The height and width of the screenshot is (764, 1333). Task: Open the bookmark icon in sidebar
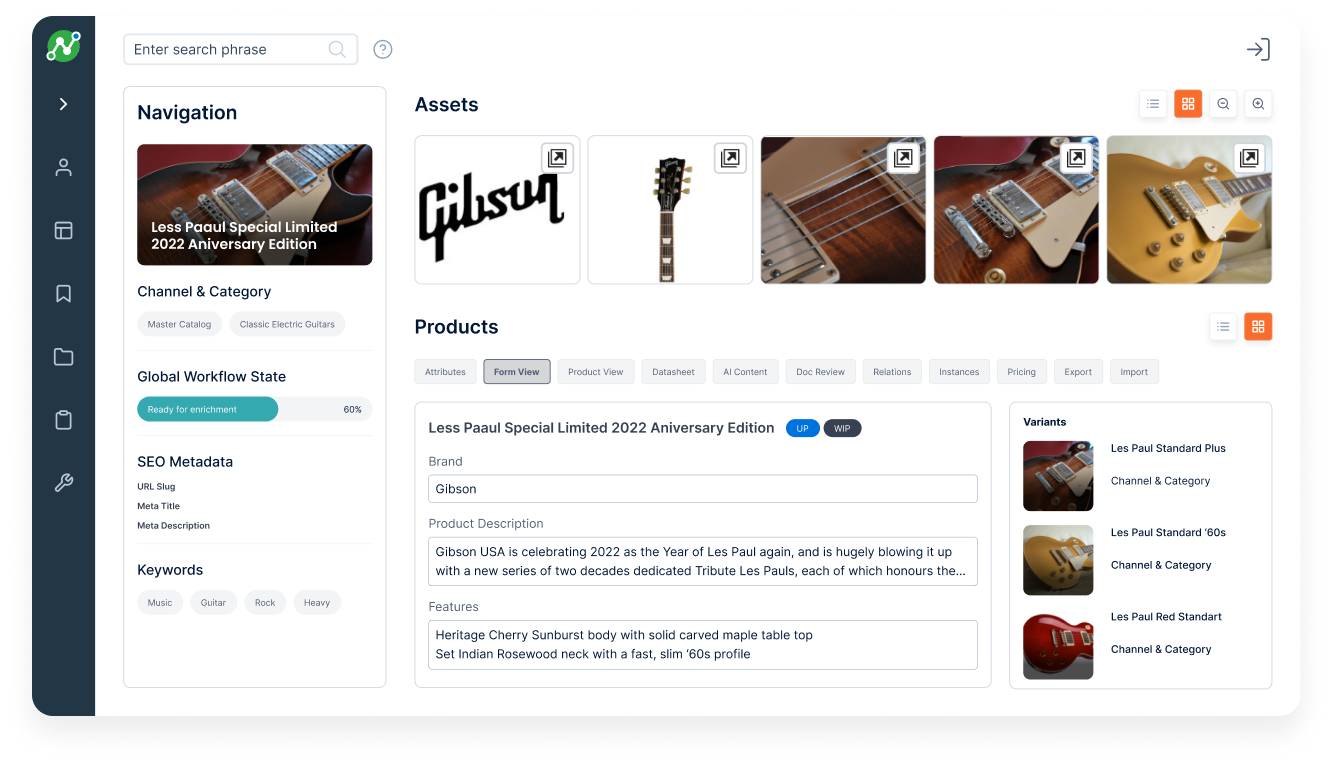[x=63, y=293]
